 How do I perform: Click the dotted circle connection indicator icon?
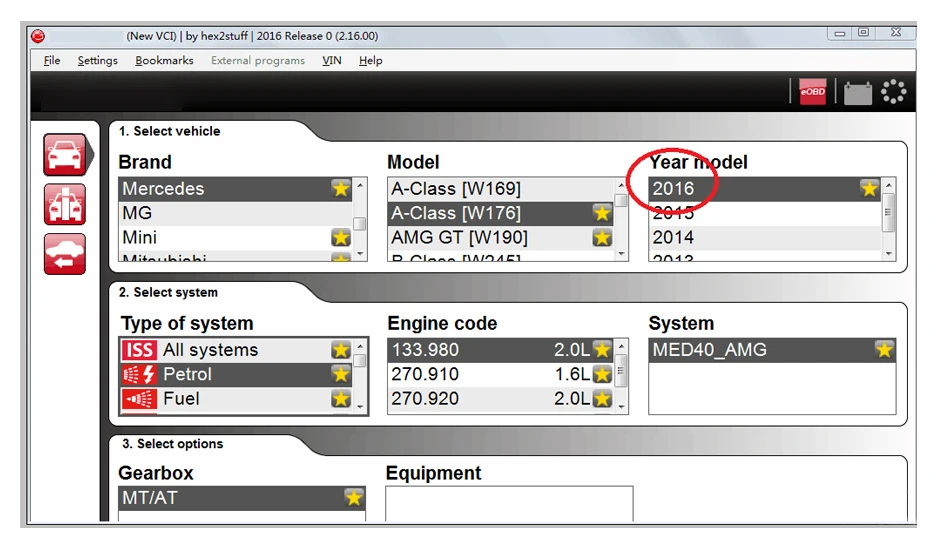tap(893, 92)
